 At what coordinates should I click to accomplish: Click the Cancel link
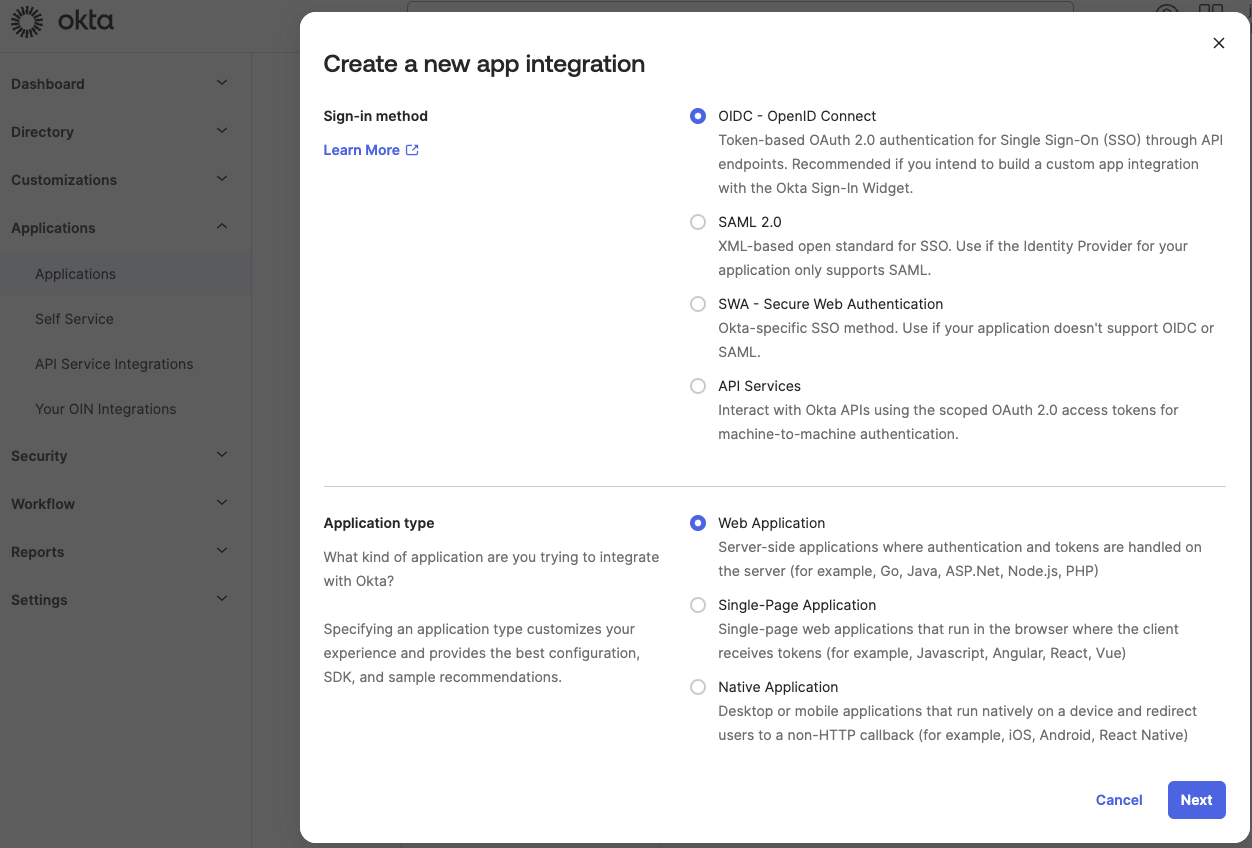[1119, 800]
